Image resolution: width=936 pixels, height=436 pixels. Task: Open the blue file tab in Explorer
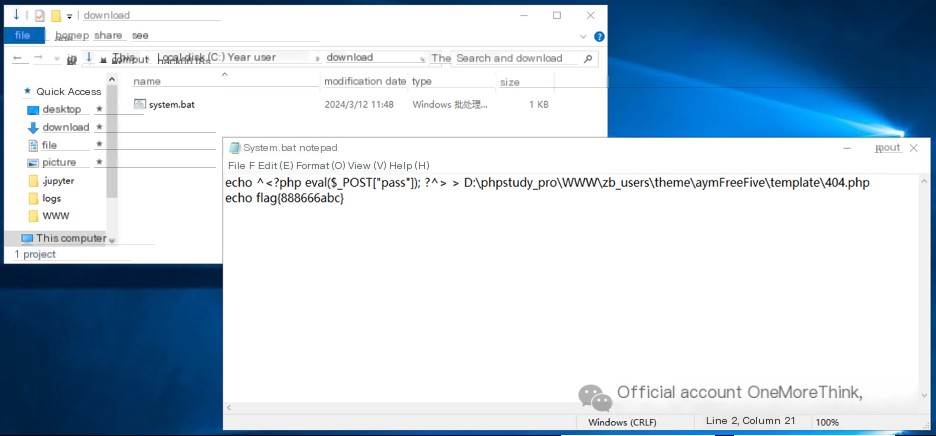(x=24, y=35)
